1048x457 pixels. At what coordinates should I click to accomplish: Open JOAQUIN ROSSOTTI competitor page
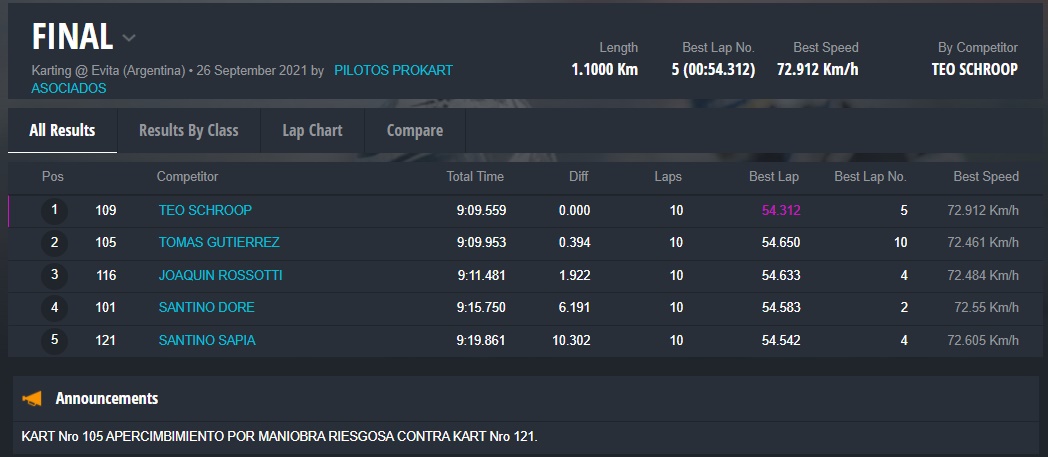220,275
